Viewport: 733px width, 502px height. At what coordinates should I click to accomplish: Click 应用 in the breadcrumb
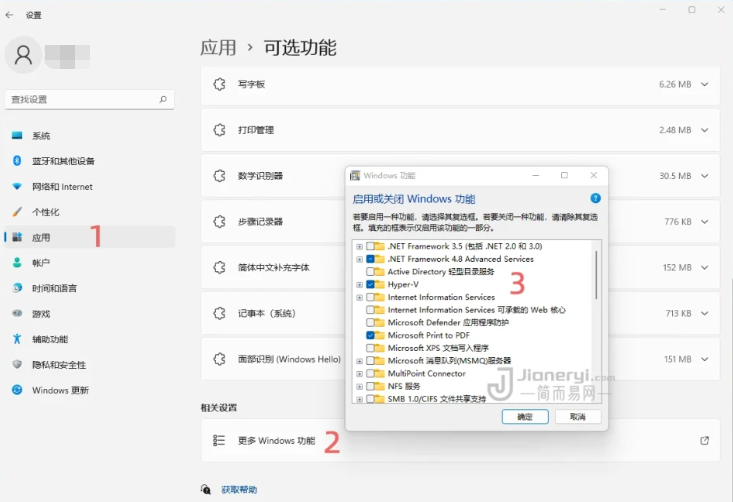pyautogui.click(x=218, y=48)
